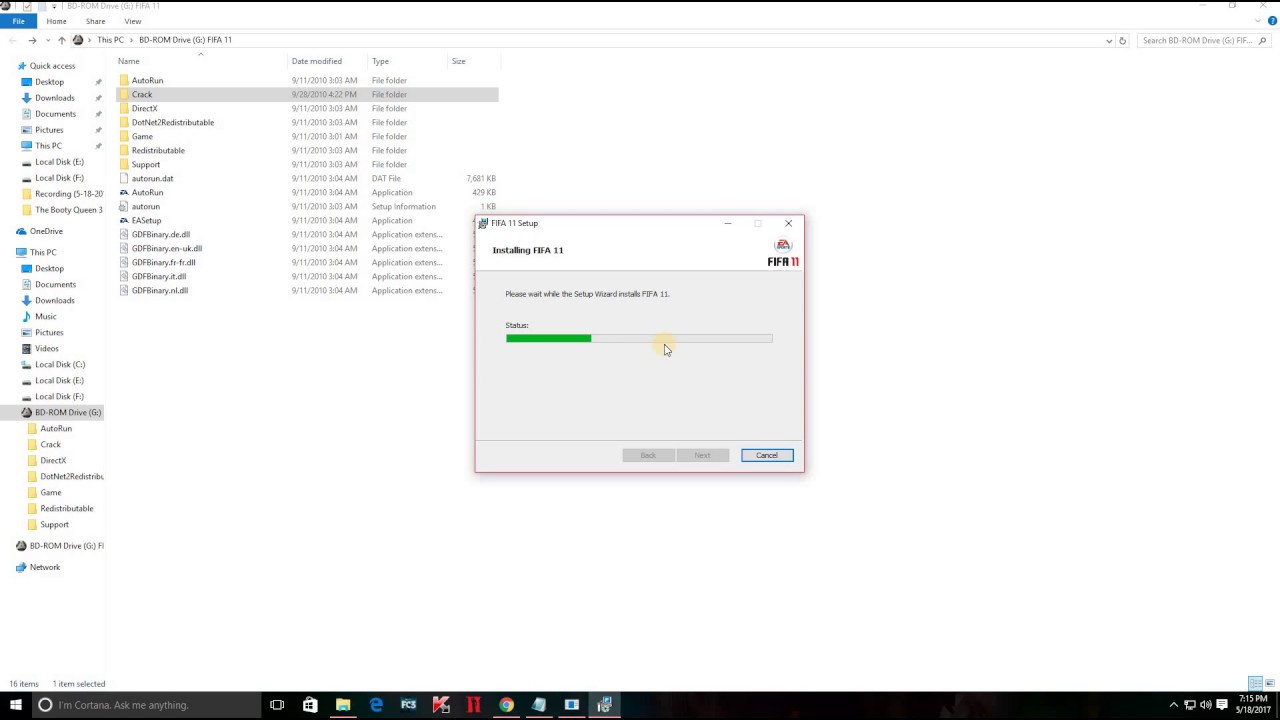1280x720 pixels.
Task: Open Local Disk (C:) in tree
Action: 60,364
